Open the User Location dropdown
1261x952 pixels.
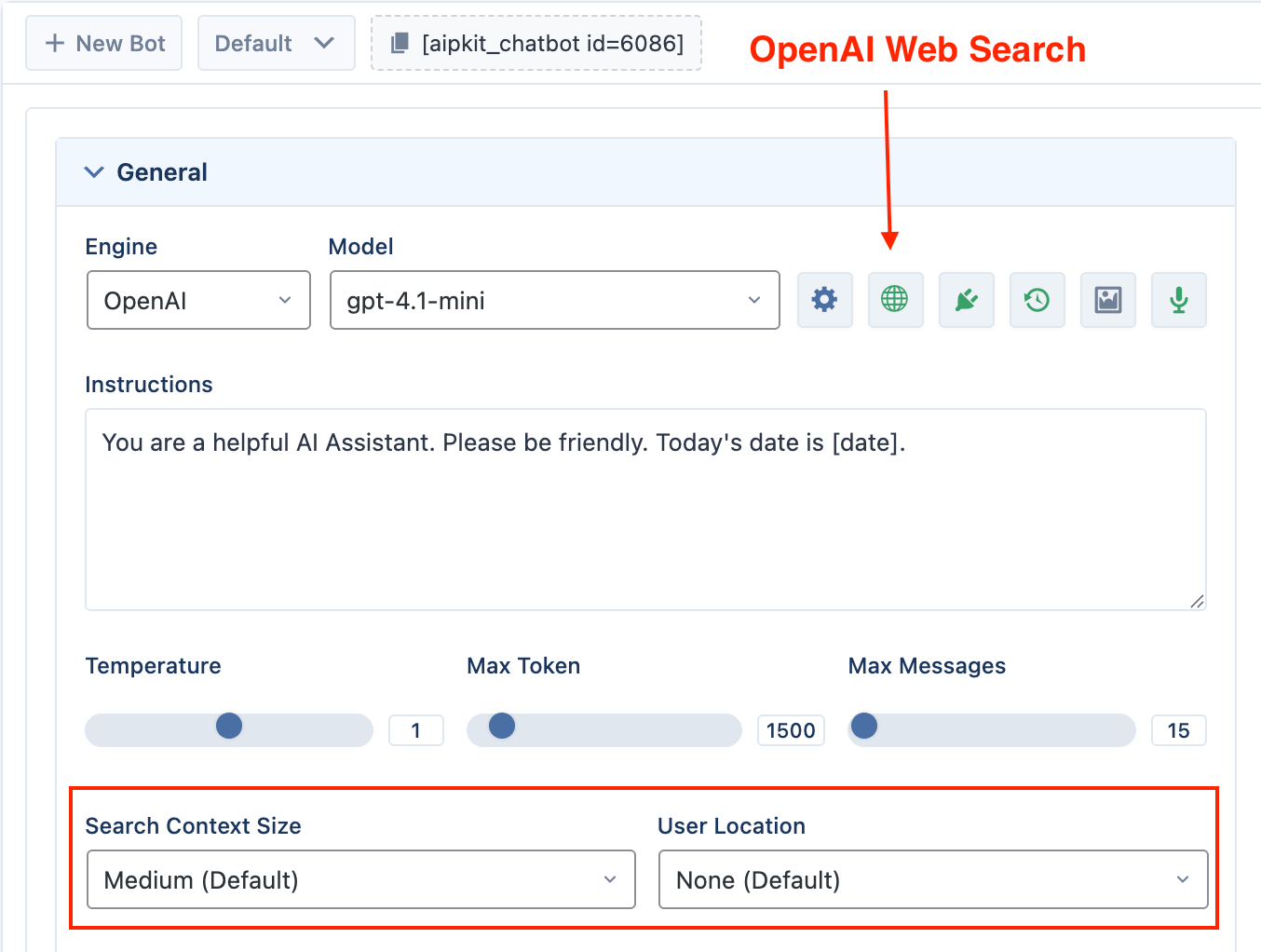933,879
